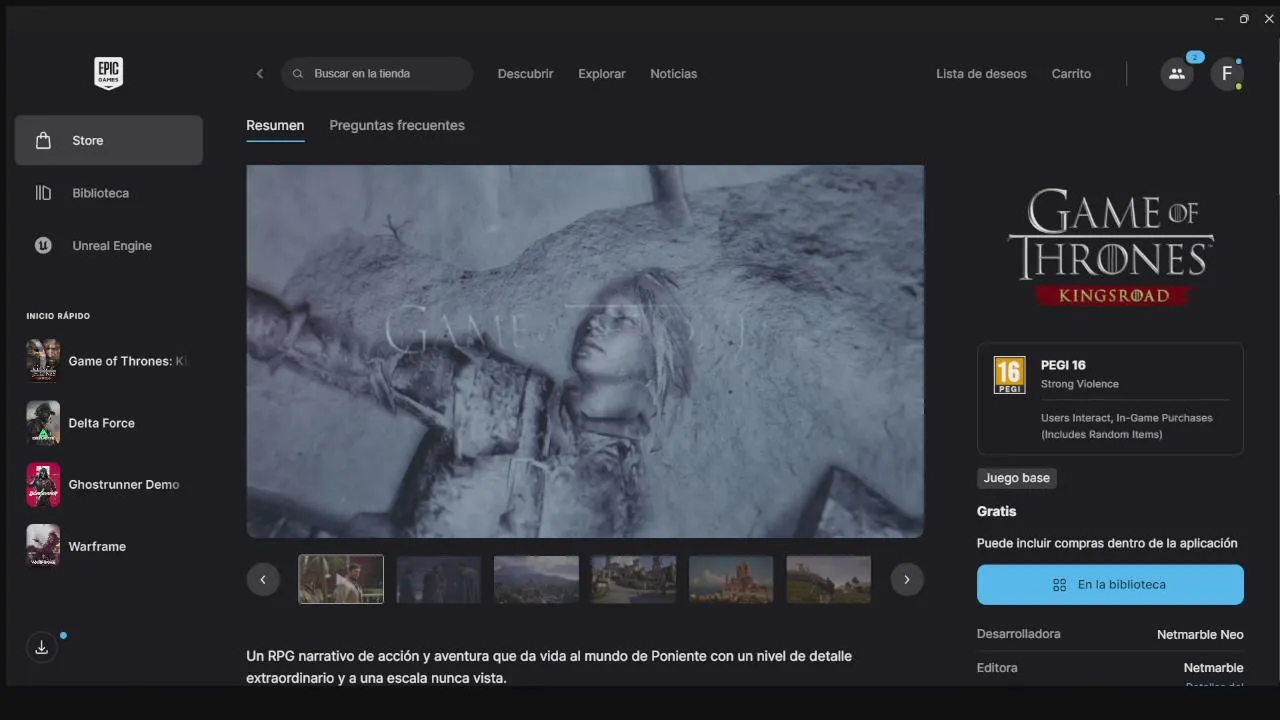Click the PEGI 16 rating badge
Image resolution: width=1280 pixels, height=720 pixels.
[1009, 375]
